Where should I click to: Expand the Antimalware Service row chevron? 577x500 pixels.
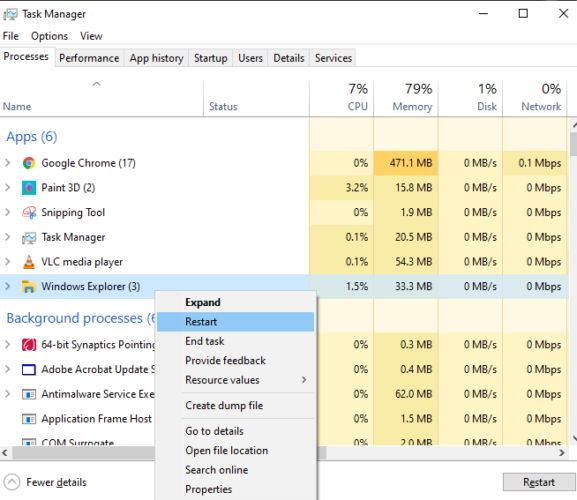coord(8,394)
